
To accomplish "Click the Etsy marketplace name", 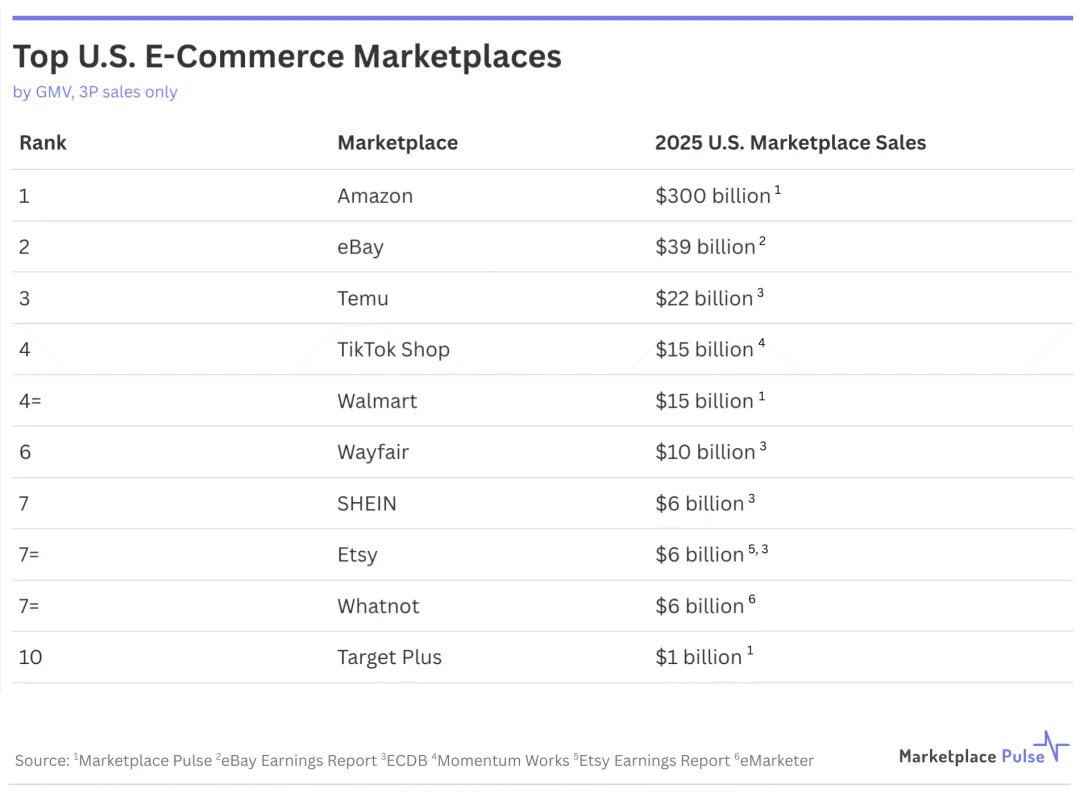I will click(357, 555).
